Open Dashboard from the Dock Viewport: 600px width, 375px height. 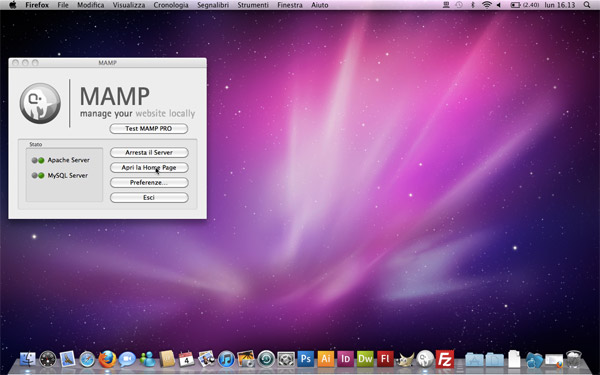click(48, 359)
